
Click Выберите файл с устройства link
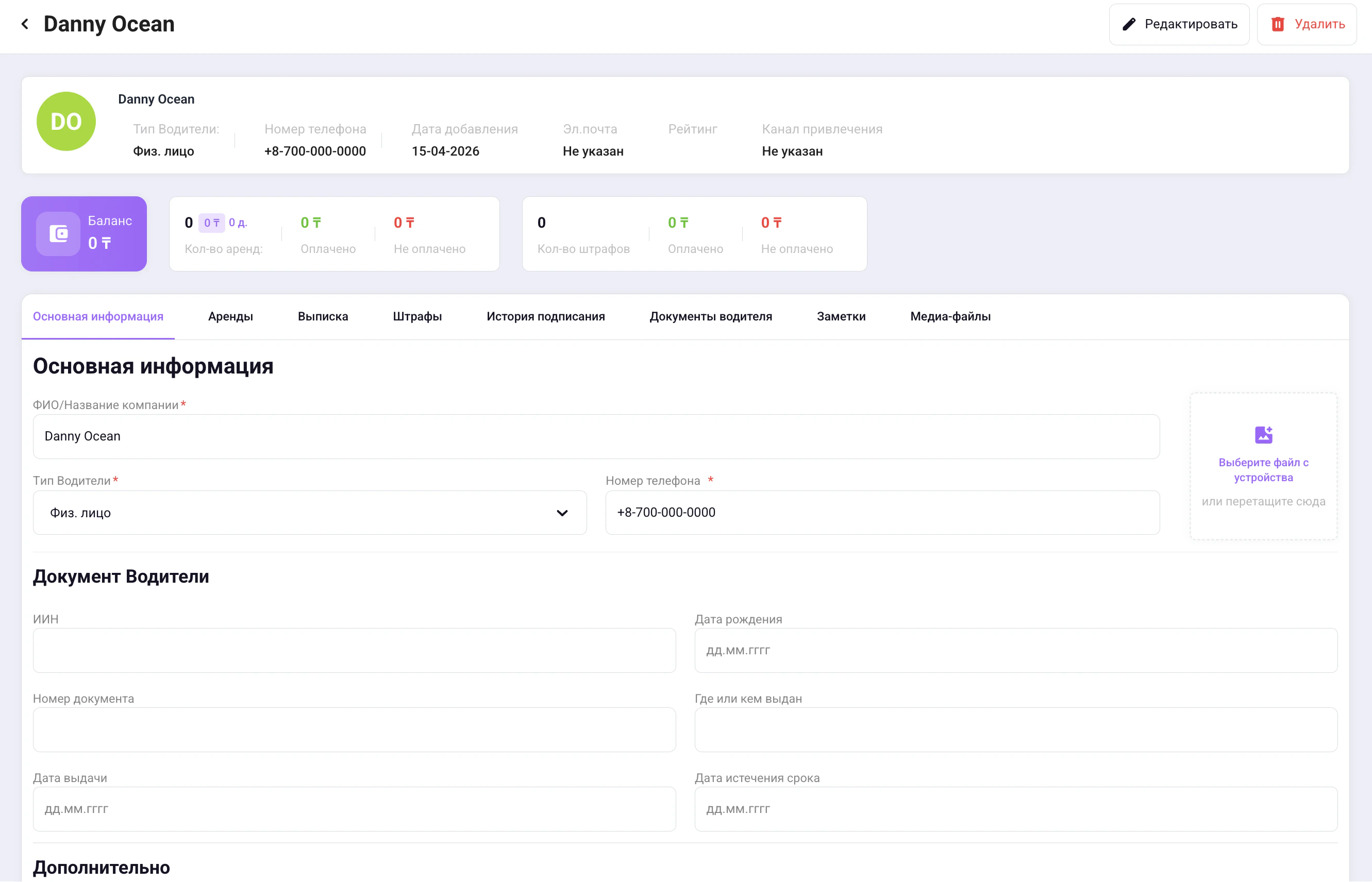pyautogui.click(x=1263, y=470)
